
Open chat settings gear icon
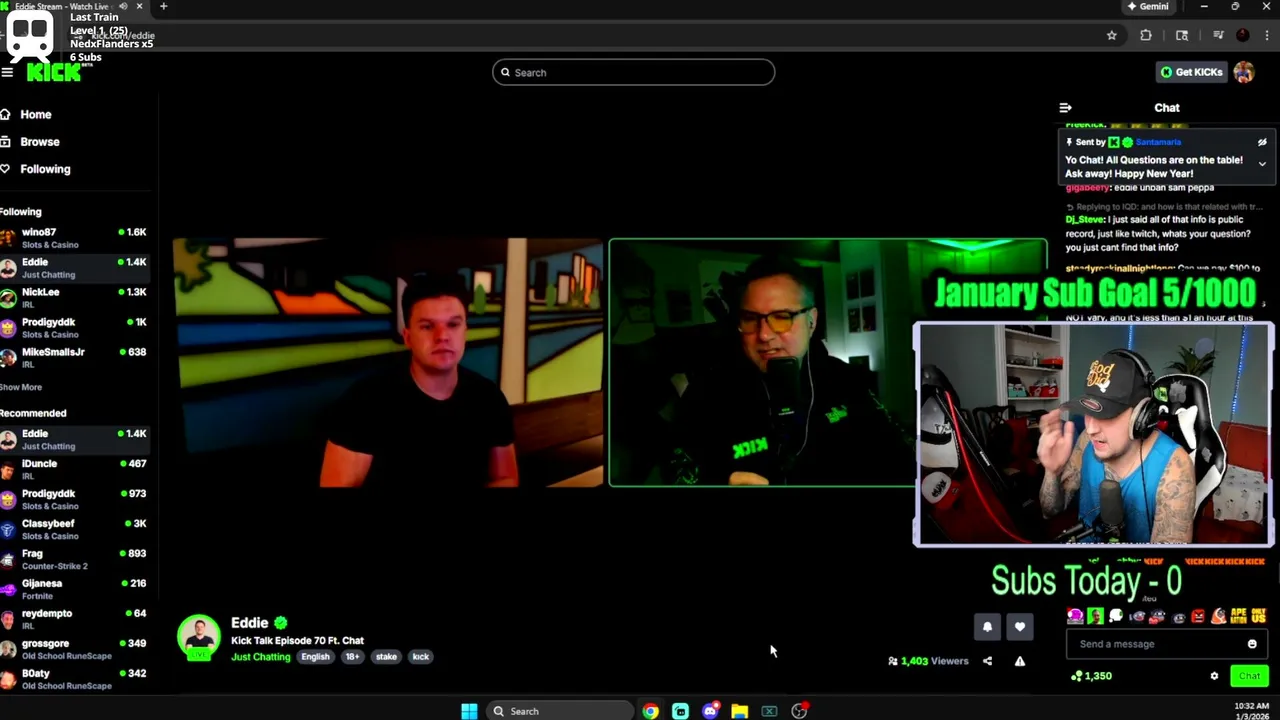click(1214, 676)
